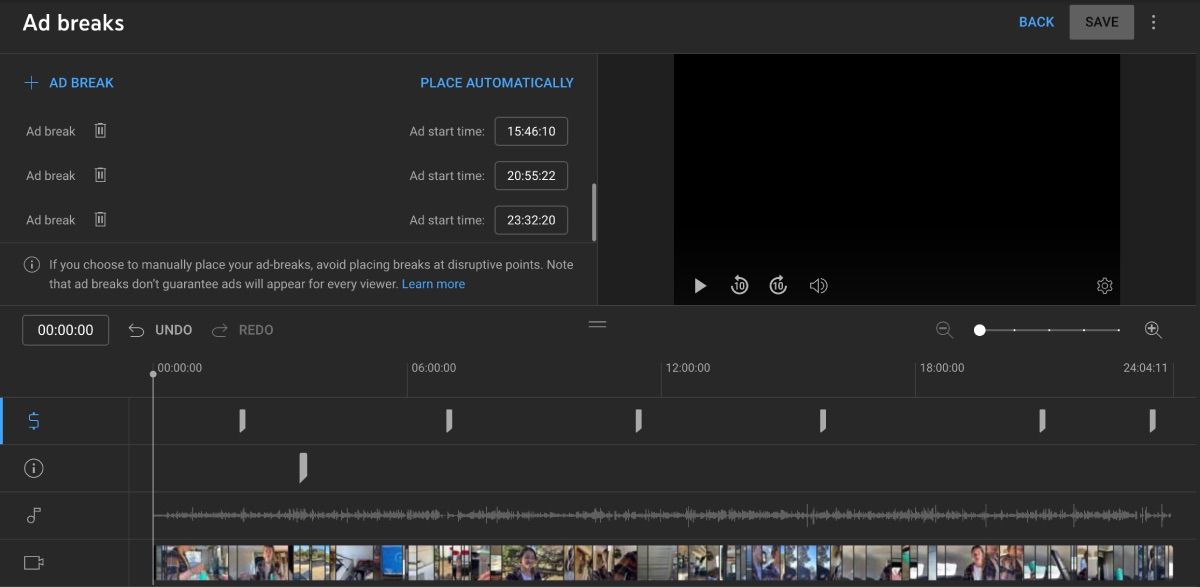
Task: Edit the 15:46:10 ad start time field
Action: [x=531, y=130]
